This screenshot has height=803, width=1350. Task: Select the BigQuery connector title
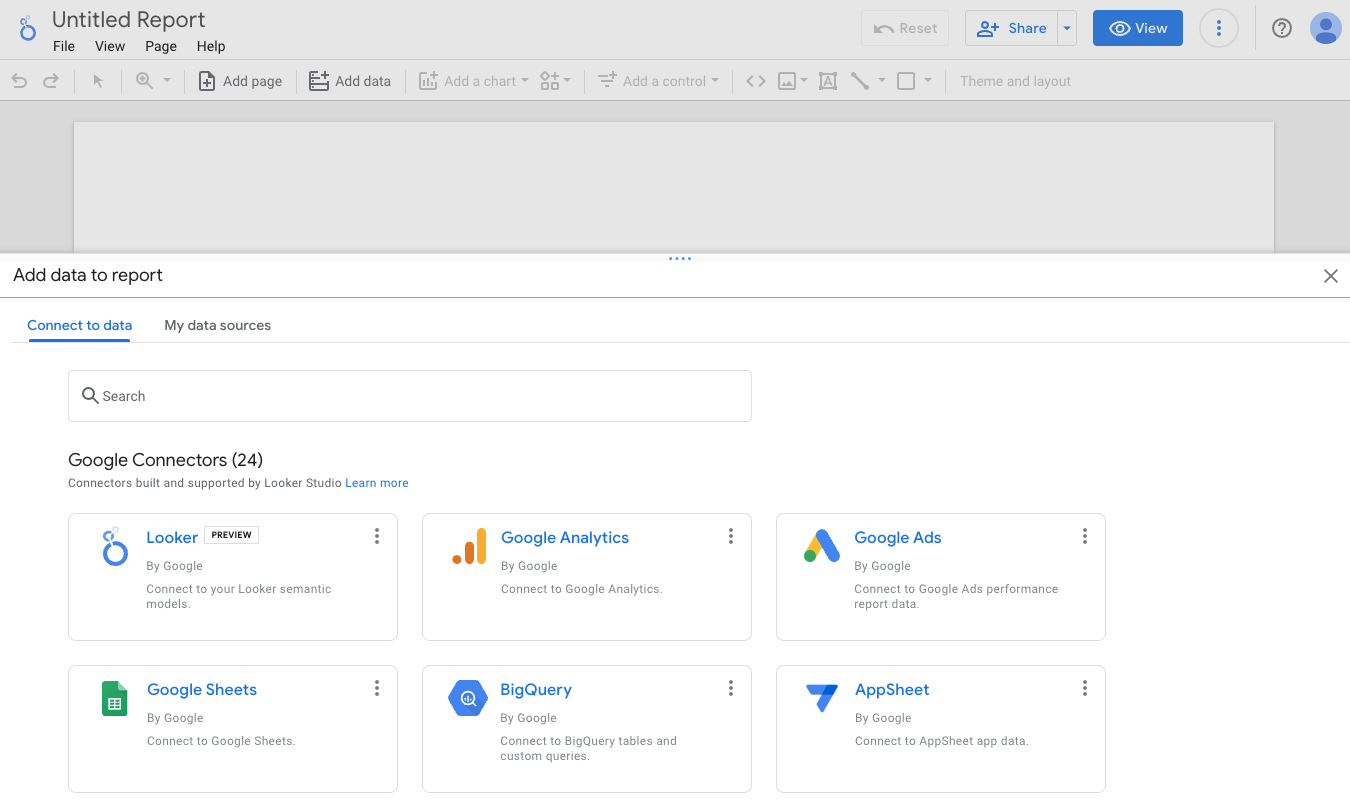536,689
